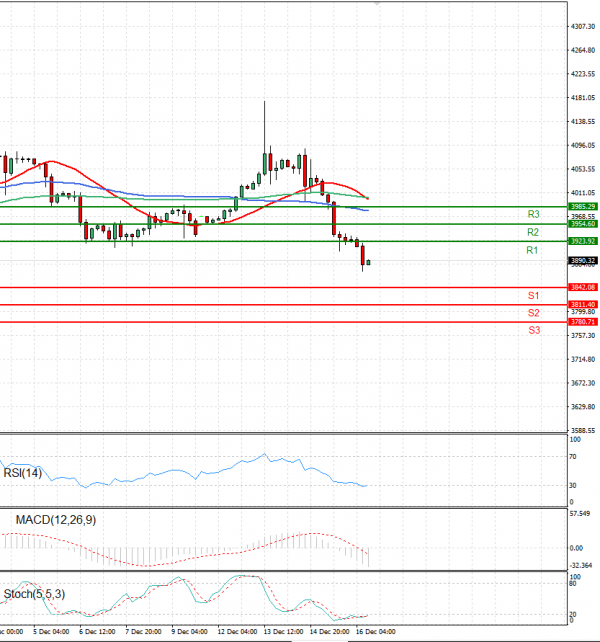Click the 12 Dec 04:00 time label
Image resolution: width=600 pixels, height=642 pixels.
point(237,632)
